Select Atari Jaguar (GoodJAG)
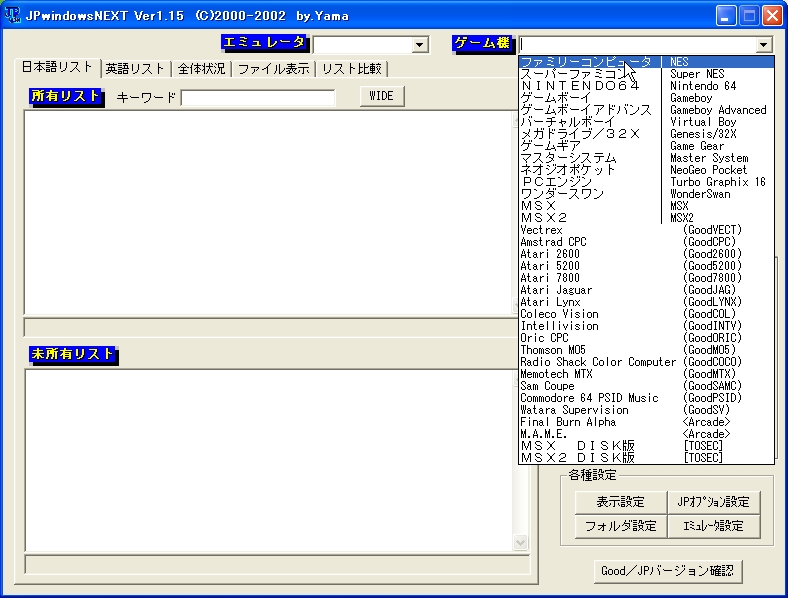This screenshot has height=598, width=788. (x=646, y=290)
